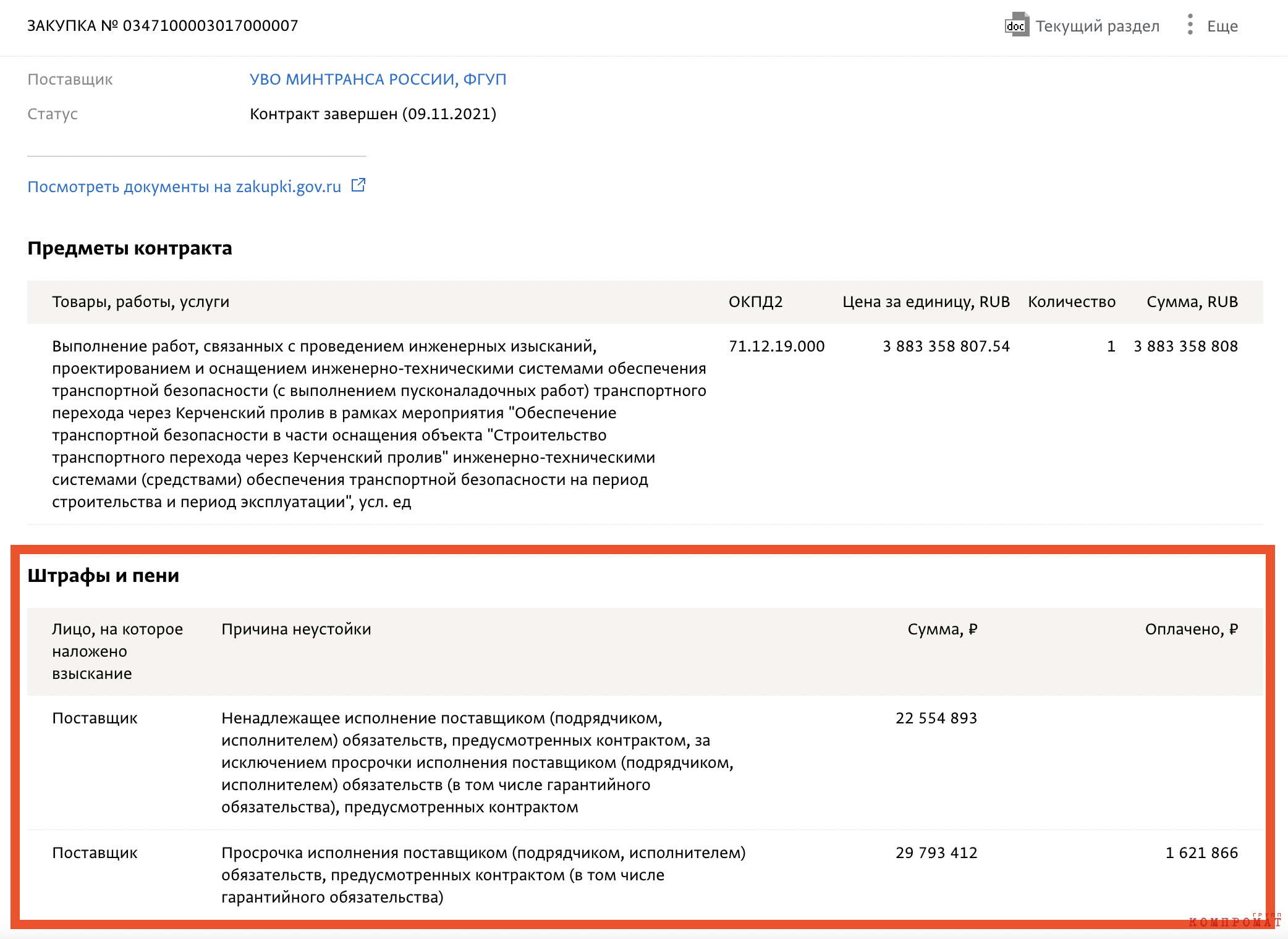The width and height of the screenshot is (1288, 939).
Task: Click the doc file icon
Action: [x=1017, y=25]
